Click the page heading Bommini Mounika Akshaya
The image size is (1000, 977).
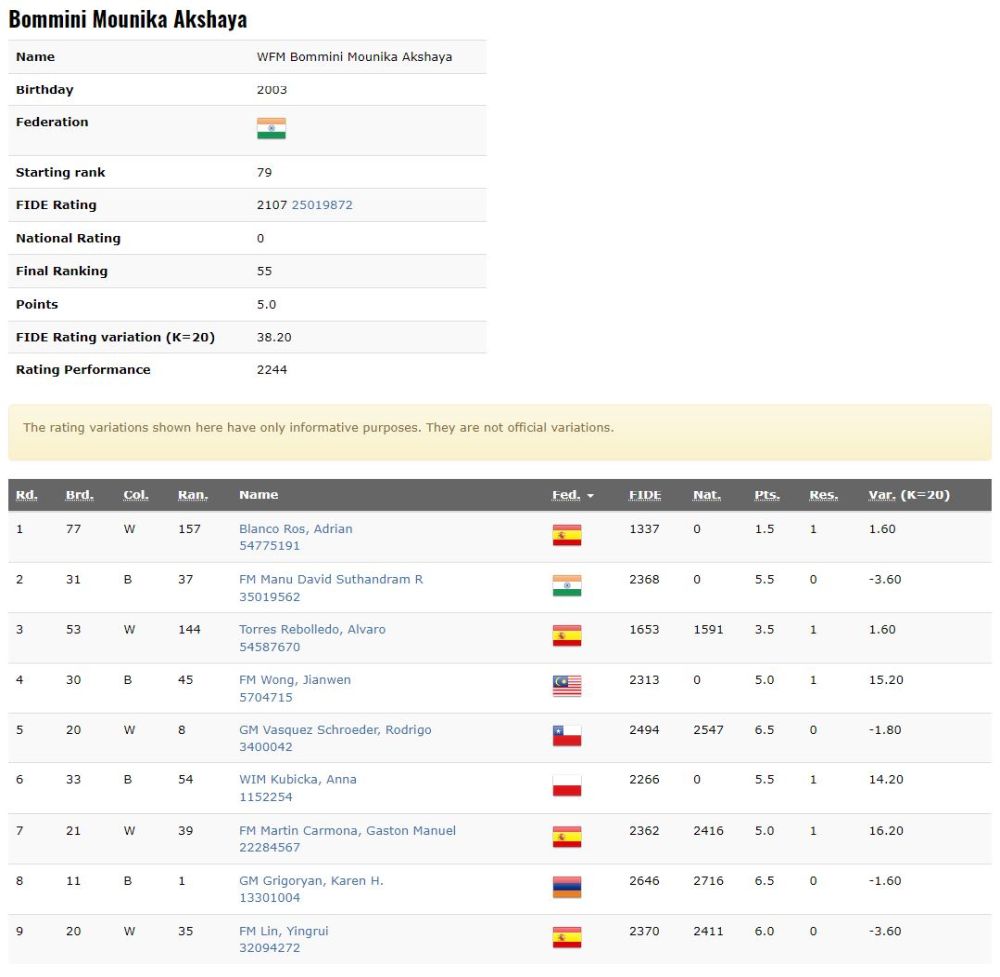coord(128,19)
